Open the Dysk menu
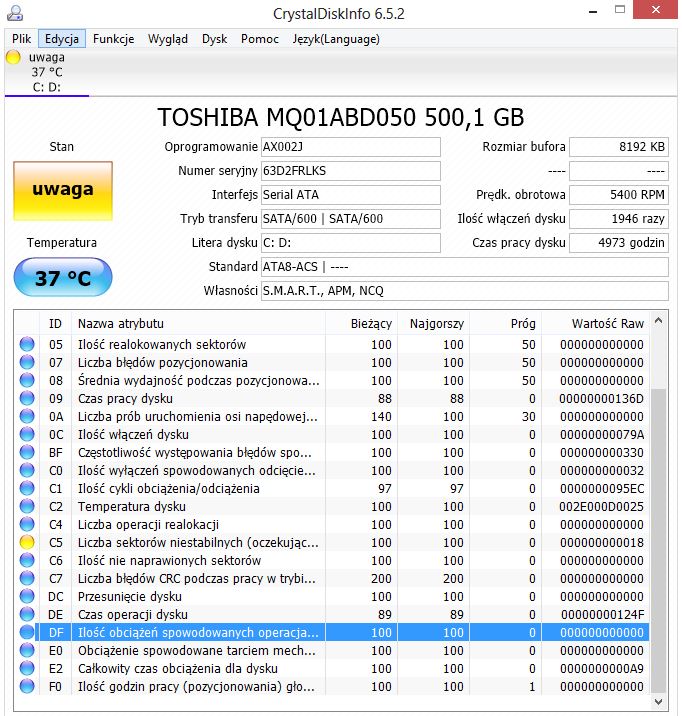This screenshot has height=716, width=682. (x=215, y=39)
